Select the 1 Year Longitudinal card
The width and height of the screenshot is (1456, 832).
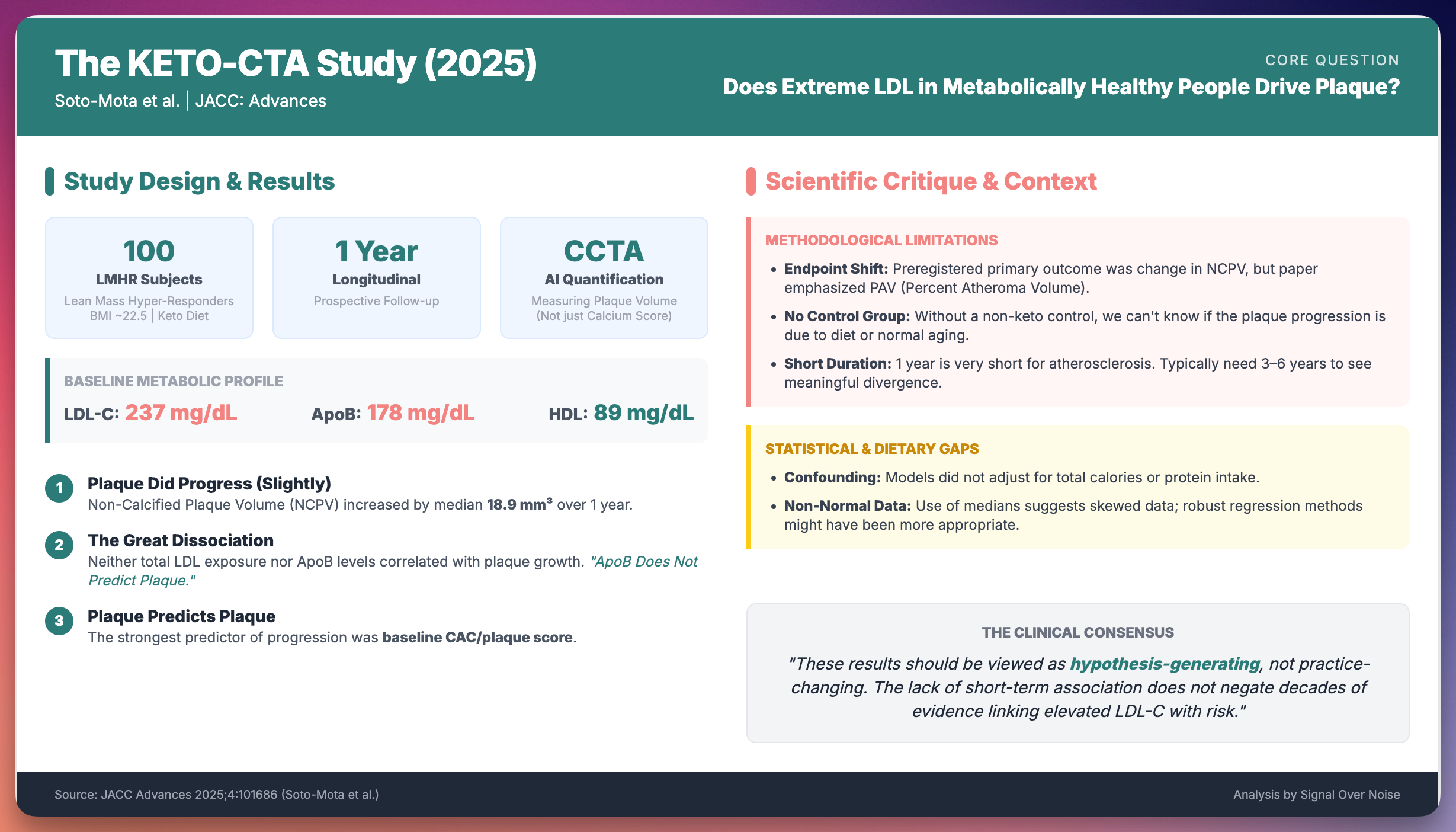pyautogui.click(x=377, y=277)
